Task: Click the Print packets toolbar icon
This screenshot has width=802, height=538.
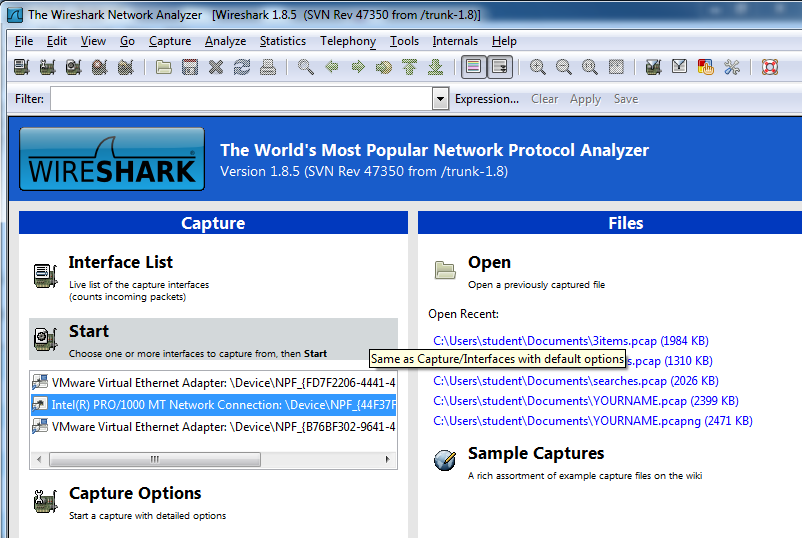Action: pos(268,67)
